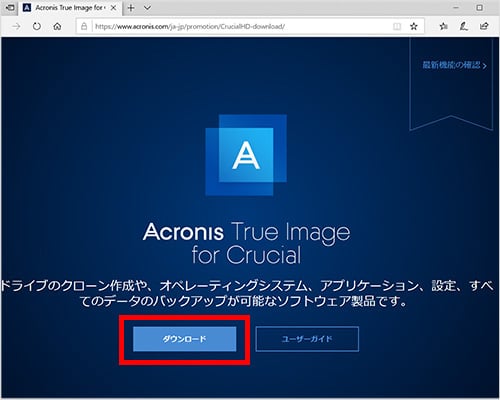The image size is (500, 400).
Task: Minimize the browser window
Action: click(x=456, y=7)
